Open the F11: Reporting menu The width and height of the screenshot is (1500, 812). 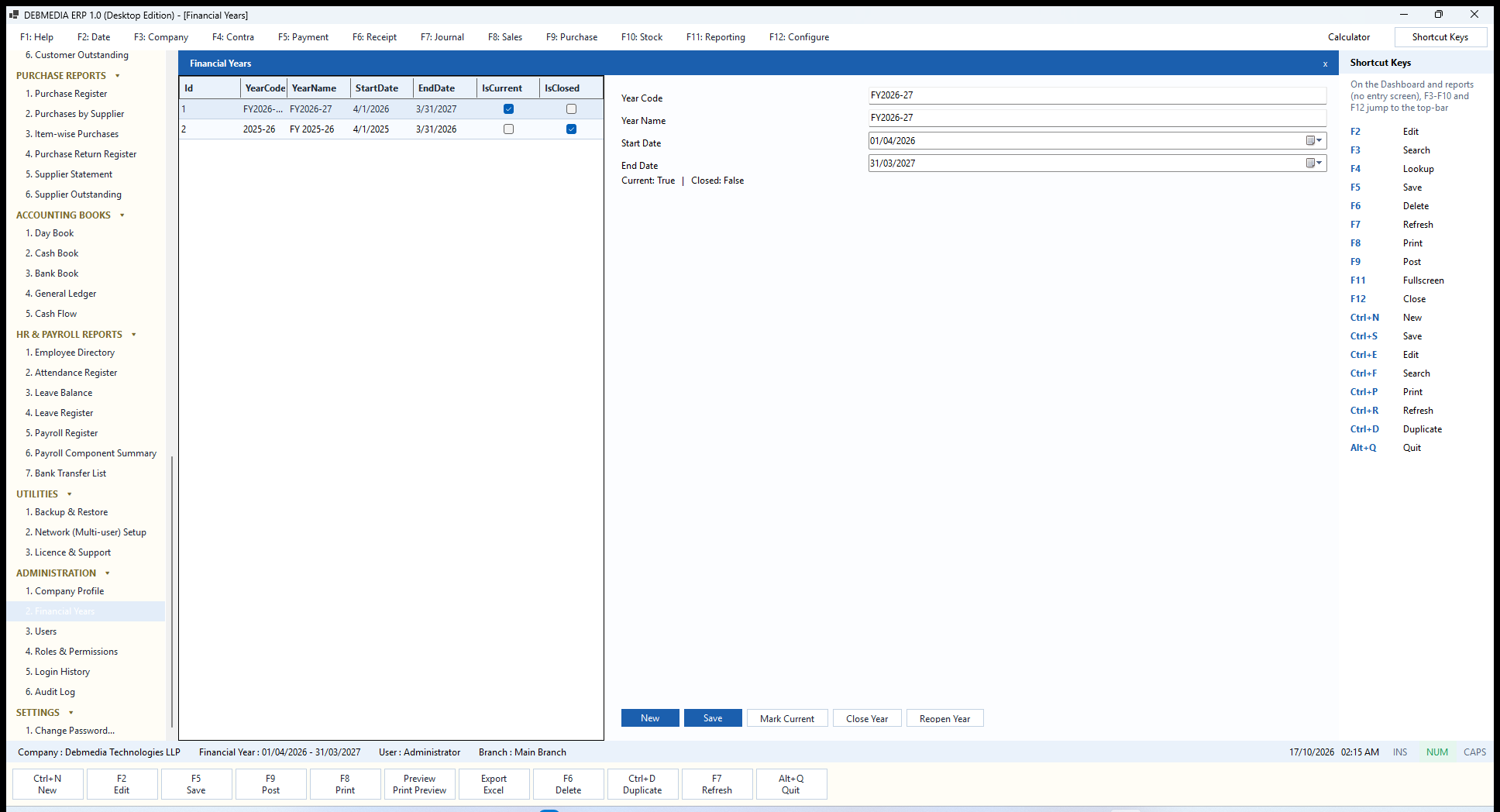point(716,37)
